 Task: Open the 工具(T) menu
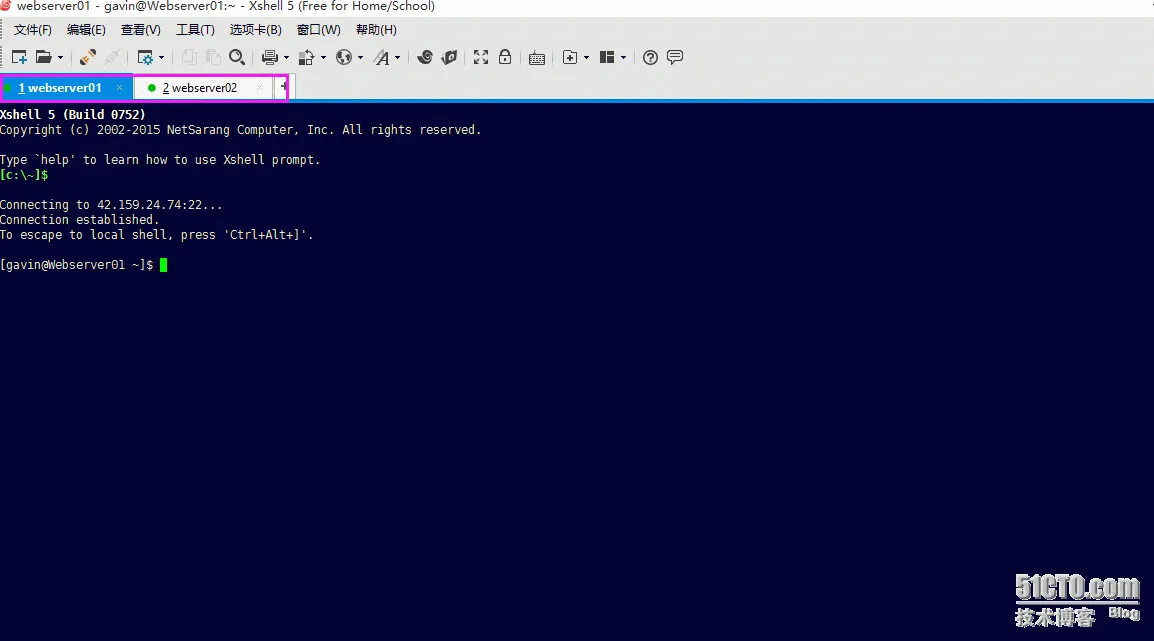click(x=195, y=30)
